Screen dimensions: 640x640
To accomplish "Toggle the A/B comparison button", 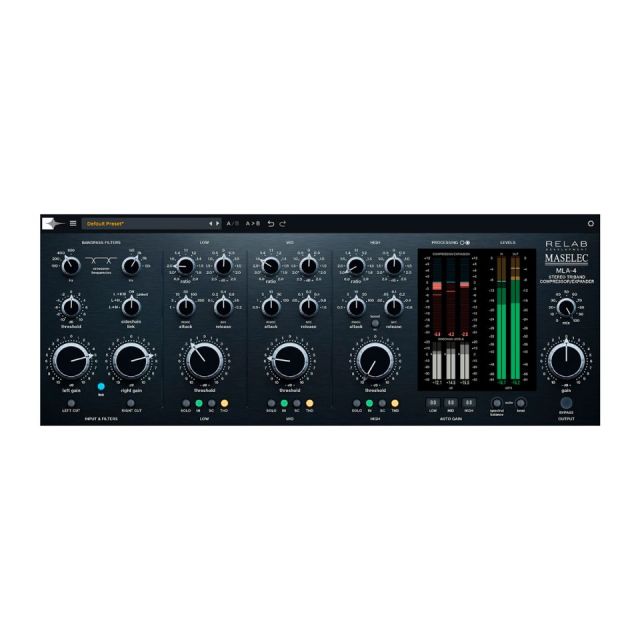I will tap(233, 224).
